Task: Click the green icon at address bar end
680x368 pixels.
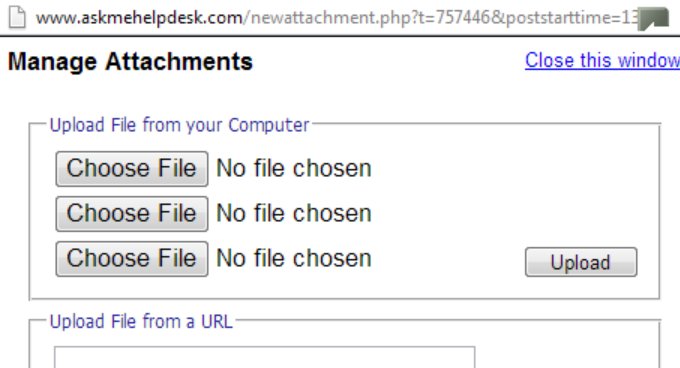Action: (x=653, y=19)
